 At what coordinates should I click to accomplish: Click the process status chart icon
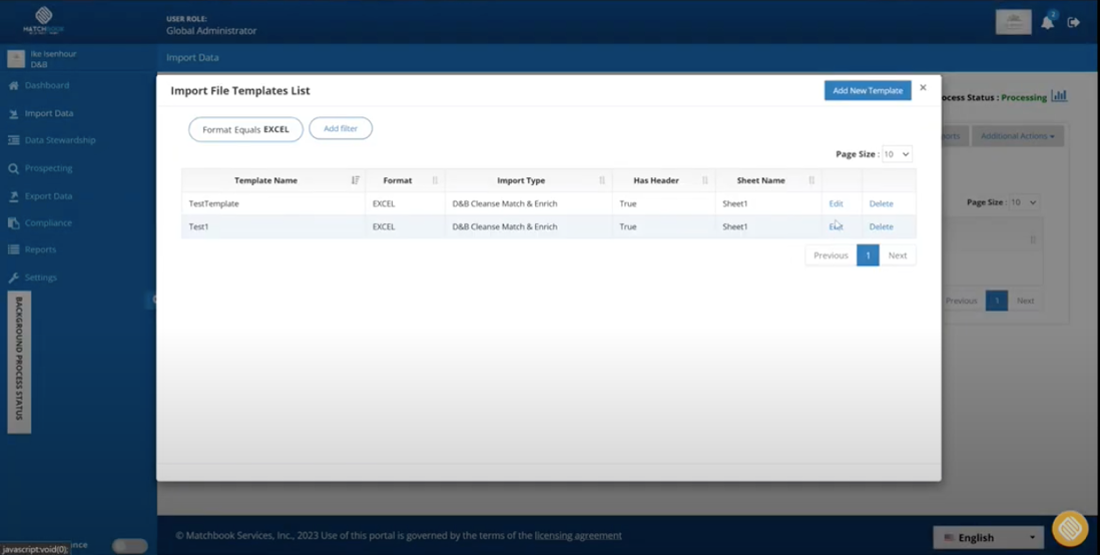coord(1059,96)
